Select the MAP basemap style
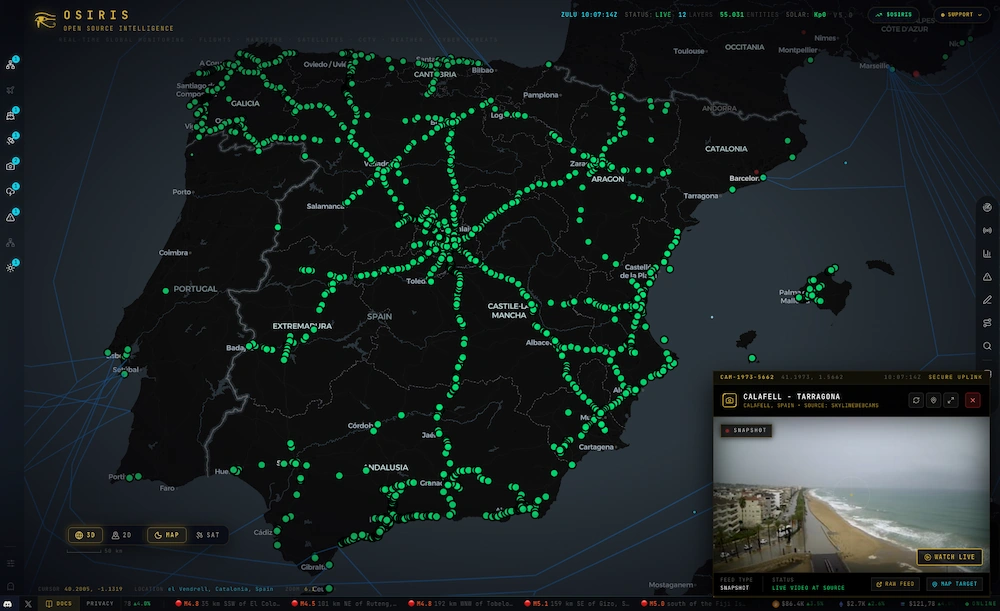Viewport: 1000px width, 611px height. (x=166, y=535)
